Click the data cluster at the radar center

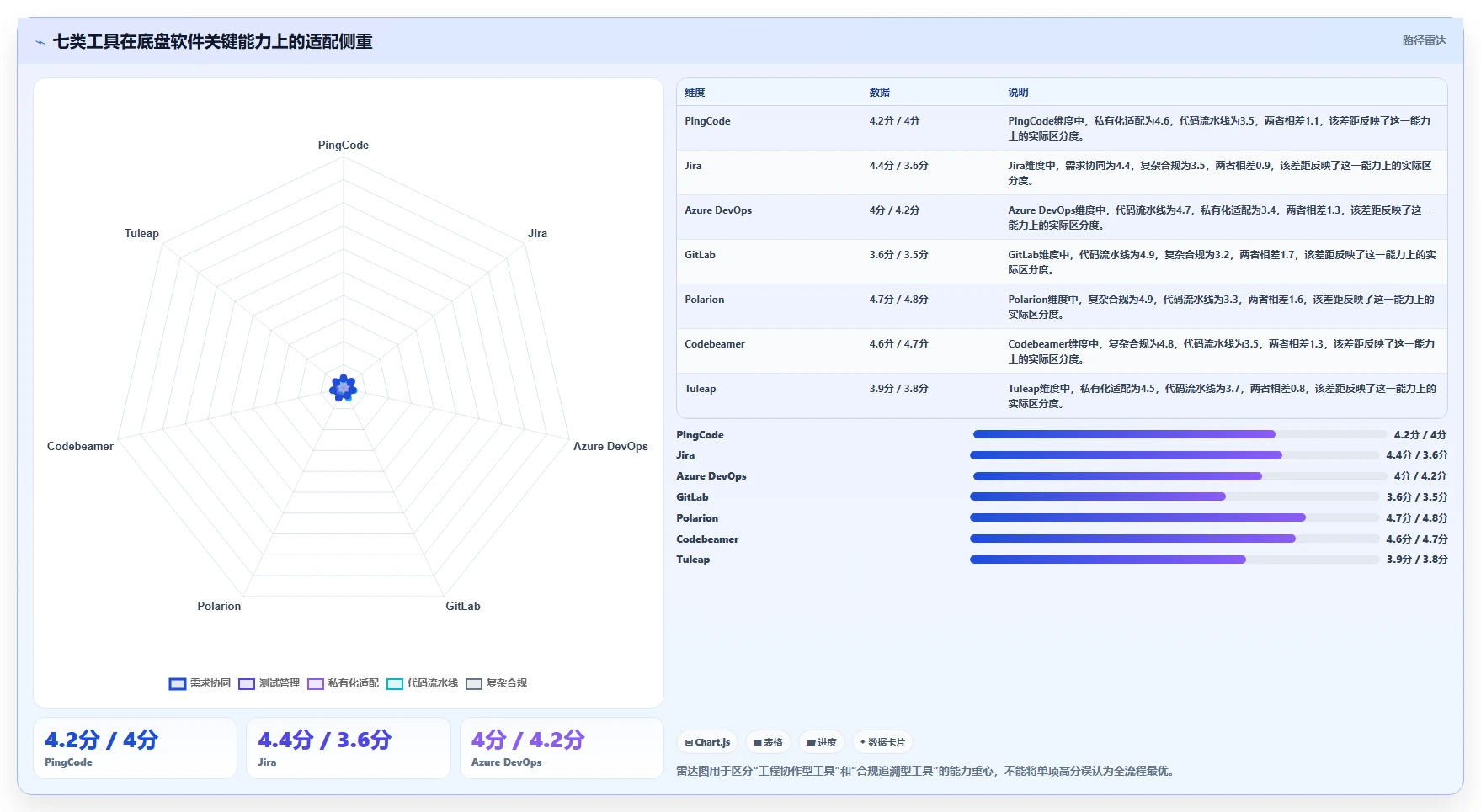[x=344, y=388]
